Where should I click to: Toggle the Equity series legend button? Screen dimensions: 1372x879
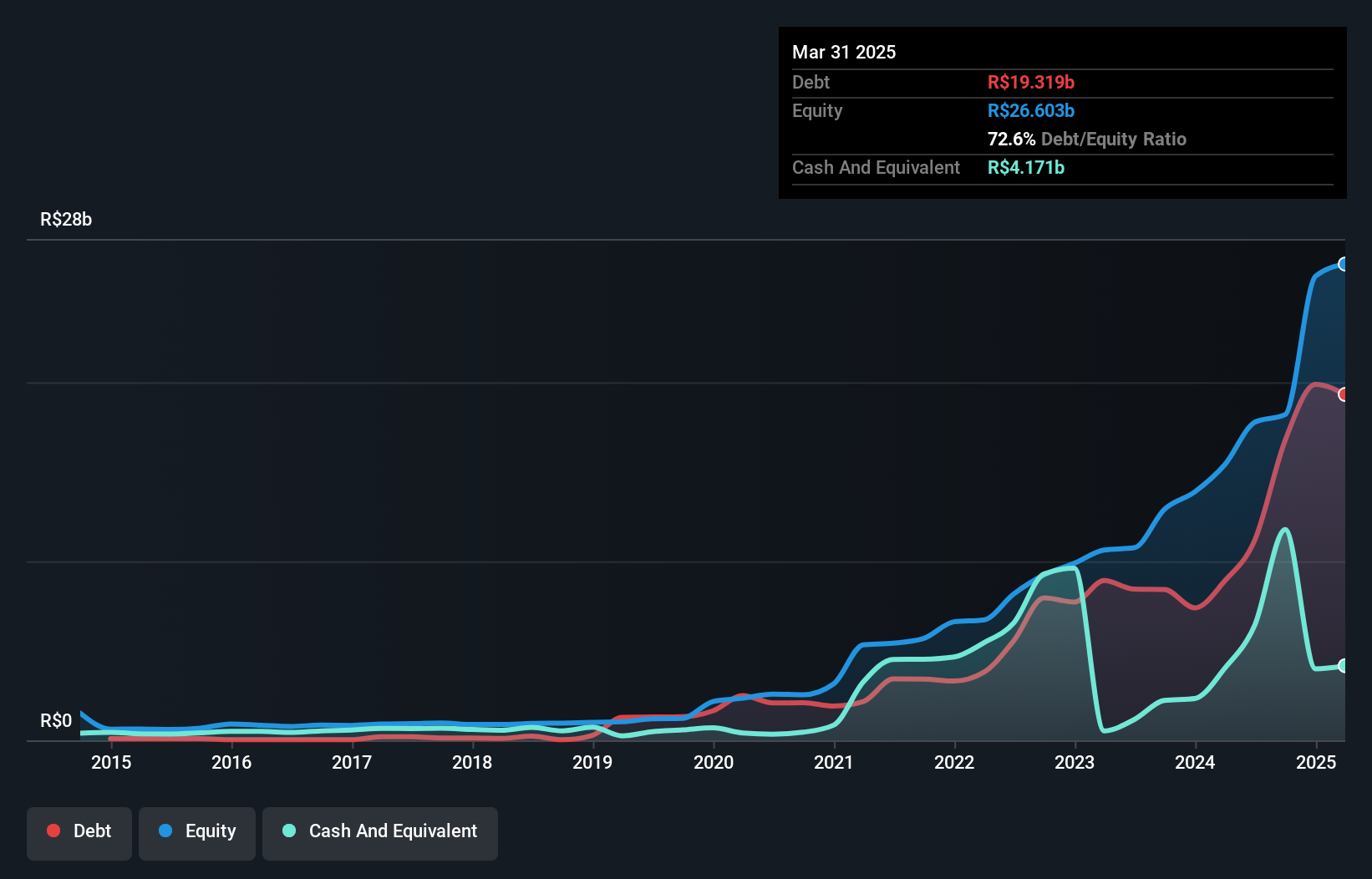click(x=197, y=833)
